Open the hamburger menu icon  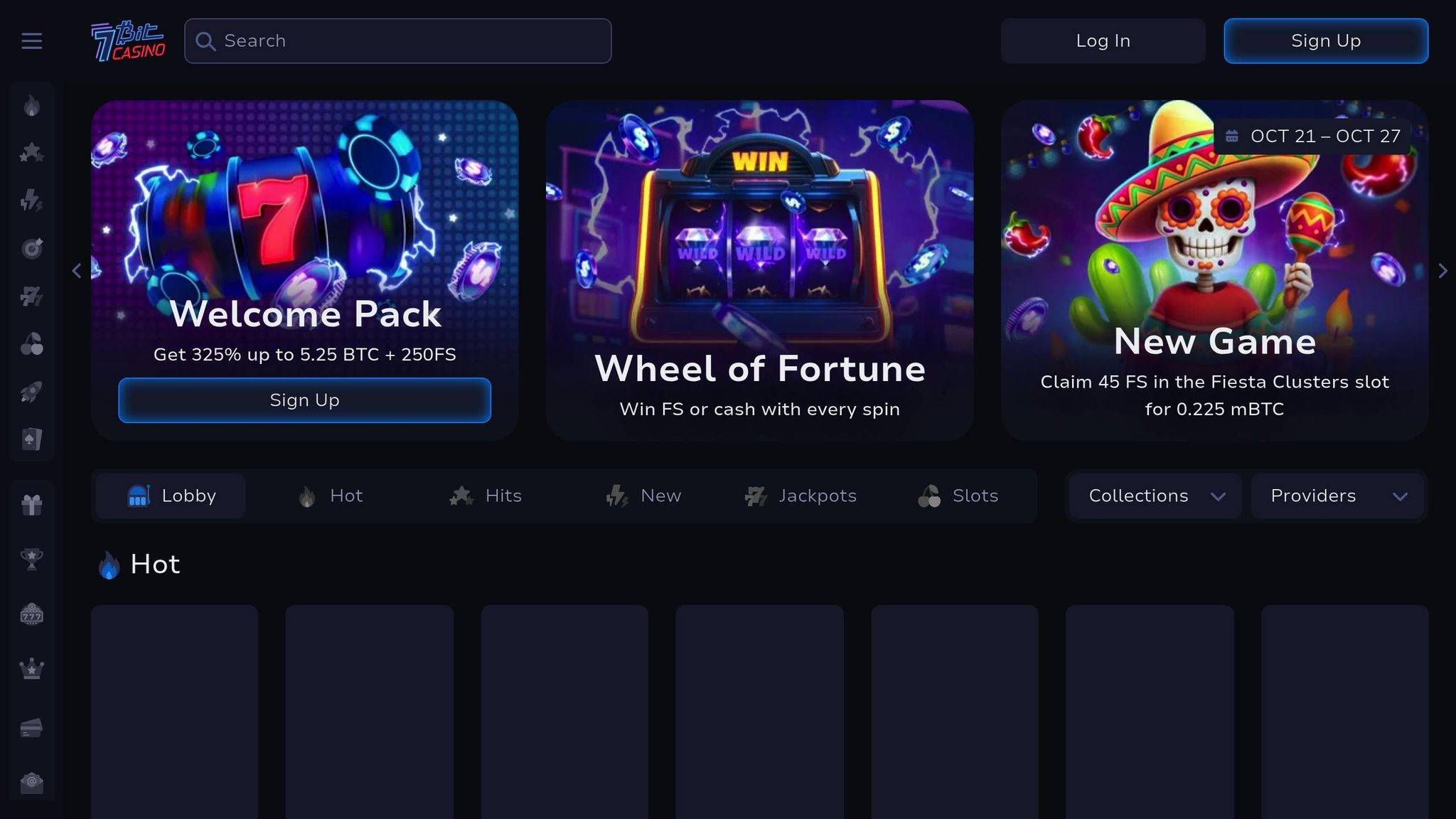(x=32, y=41)
